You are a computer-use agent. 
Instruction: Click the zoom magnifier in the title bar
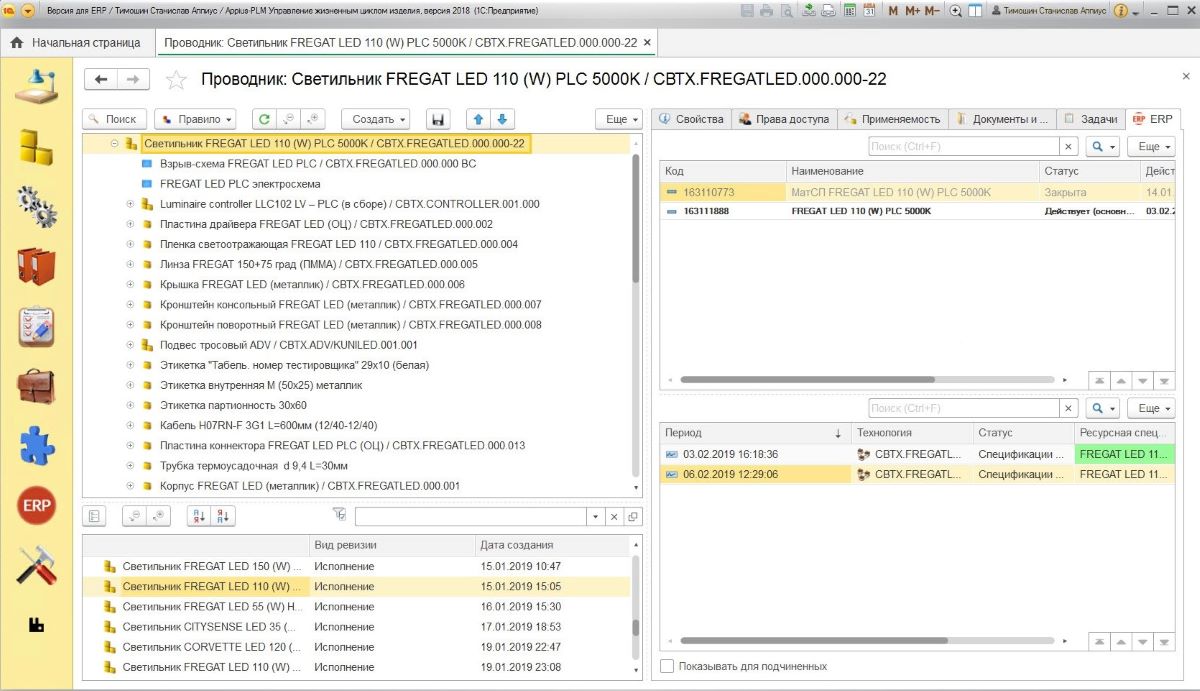click(x=956, y=11)
